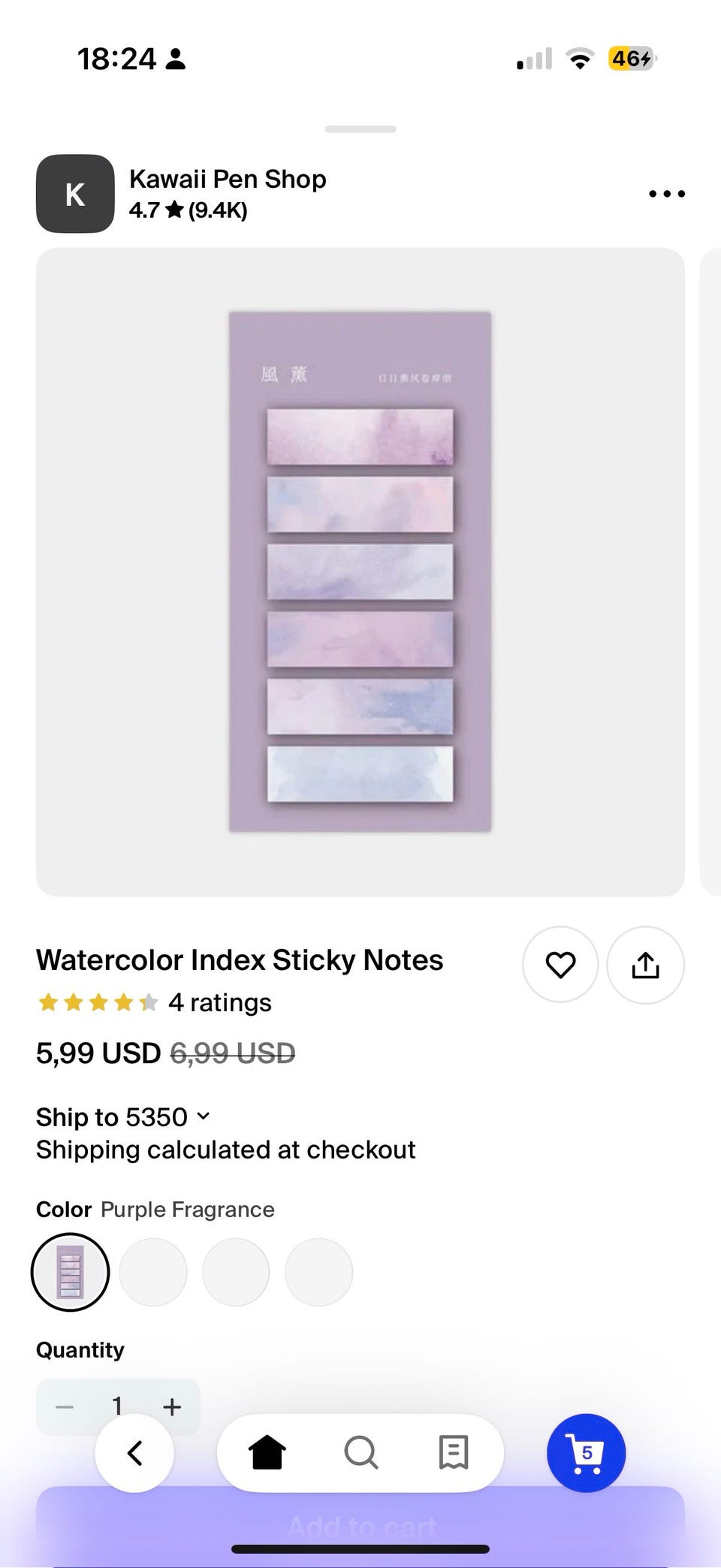Choose the fourth color option swatch

[318, 1272]
